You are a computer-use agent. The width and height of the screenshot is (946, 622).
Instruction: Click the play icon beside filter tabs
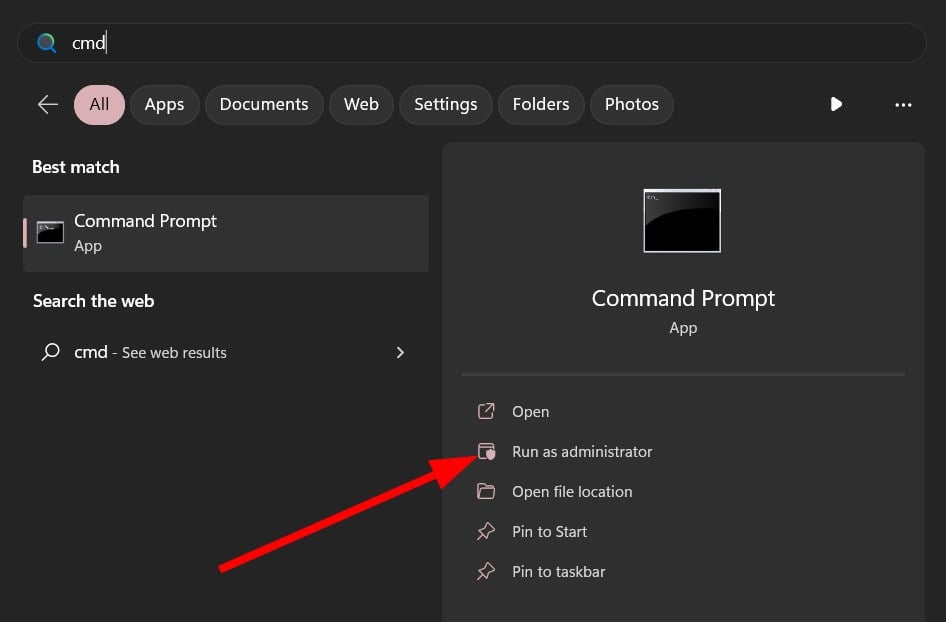[x=836, y=104]
